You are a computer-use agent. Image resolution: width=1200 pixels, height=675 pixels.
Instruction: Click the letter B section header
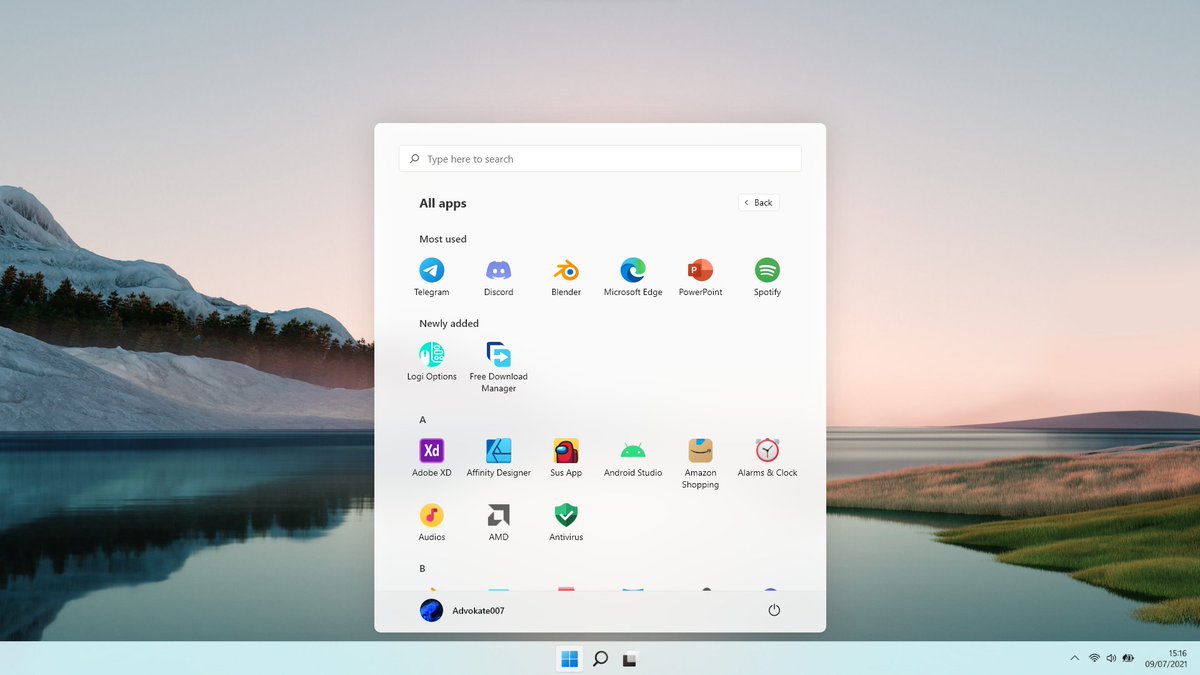tap(422, 568)
